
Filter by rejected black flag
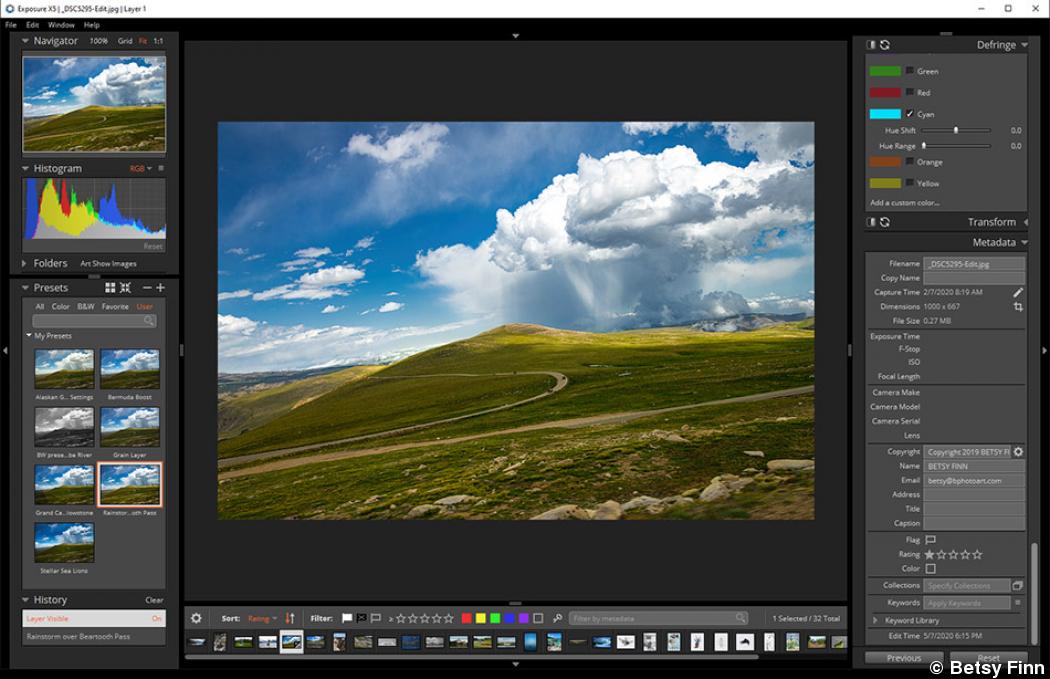(x=362, y=618)
